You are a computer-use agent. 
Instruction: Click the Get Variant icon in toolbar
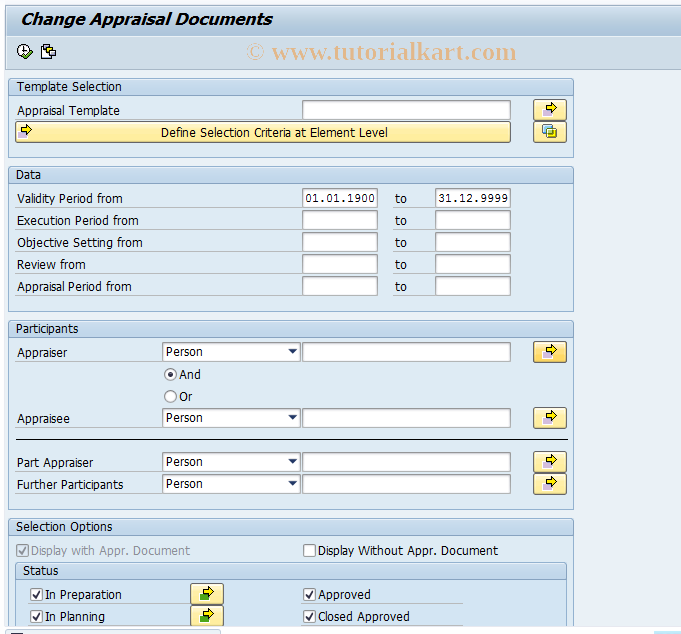click(x=48, y=51)
